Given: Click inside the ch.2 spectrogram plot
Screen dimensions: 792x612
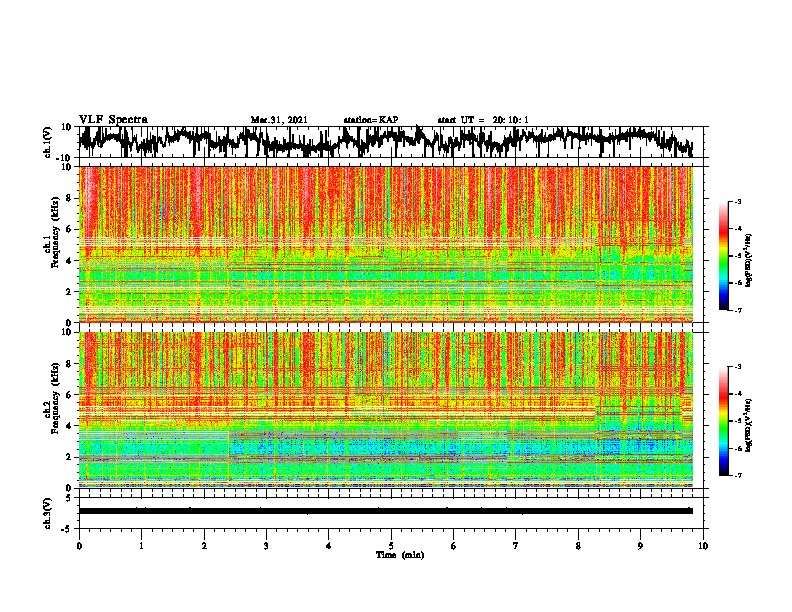Looking at the screenshot, I should [x=385, y=410].
